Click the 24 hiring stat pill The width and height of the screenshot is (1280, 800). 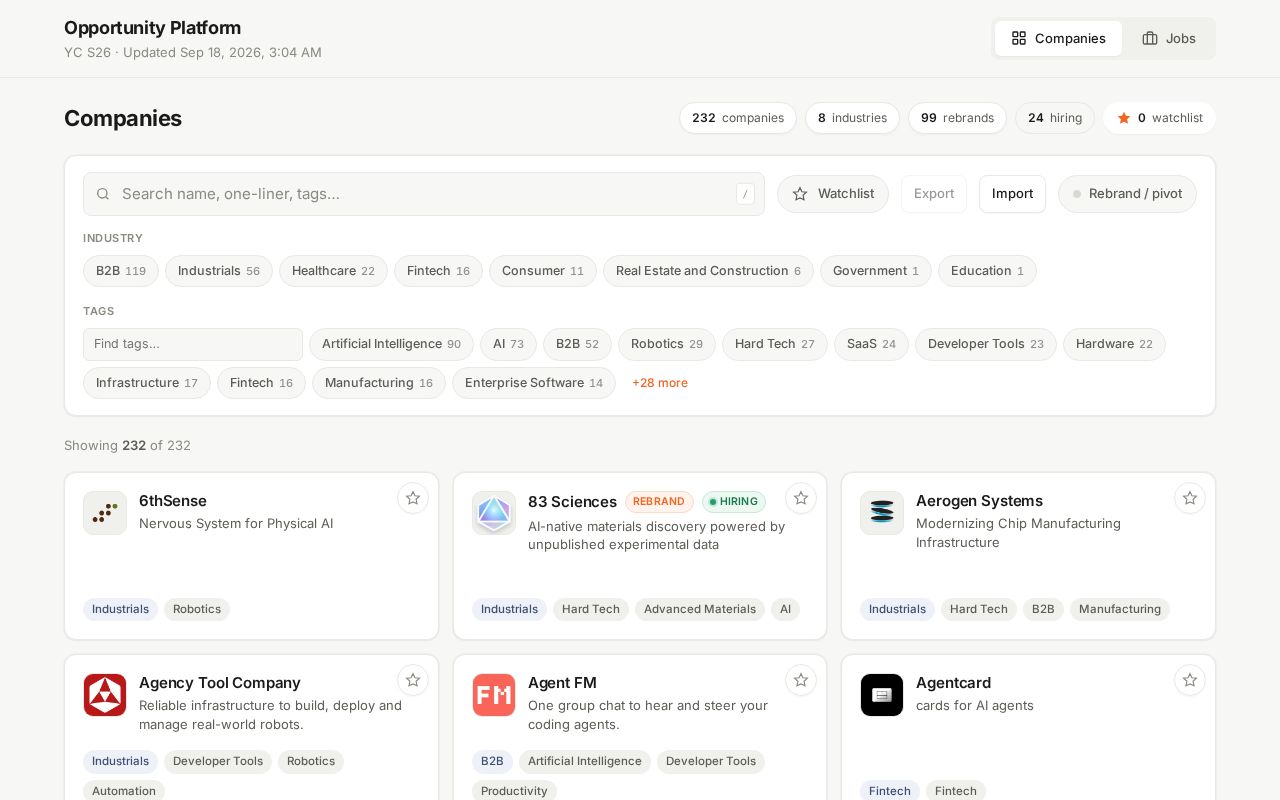[x=1055, y=118]
